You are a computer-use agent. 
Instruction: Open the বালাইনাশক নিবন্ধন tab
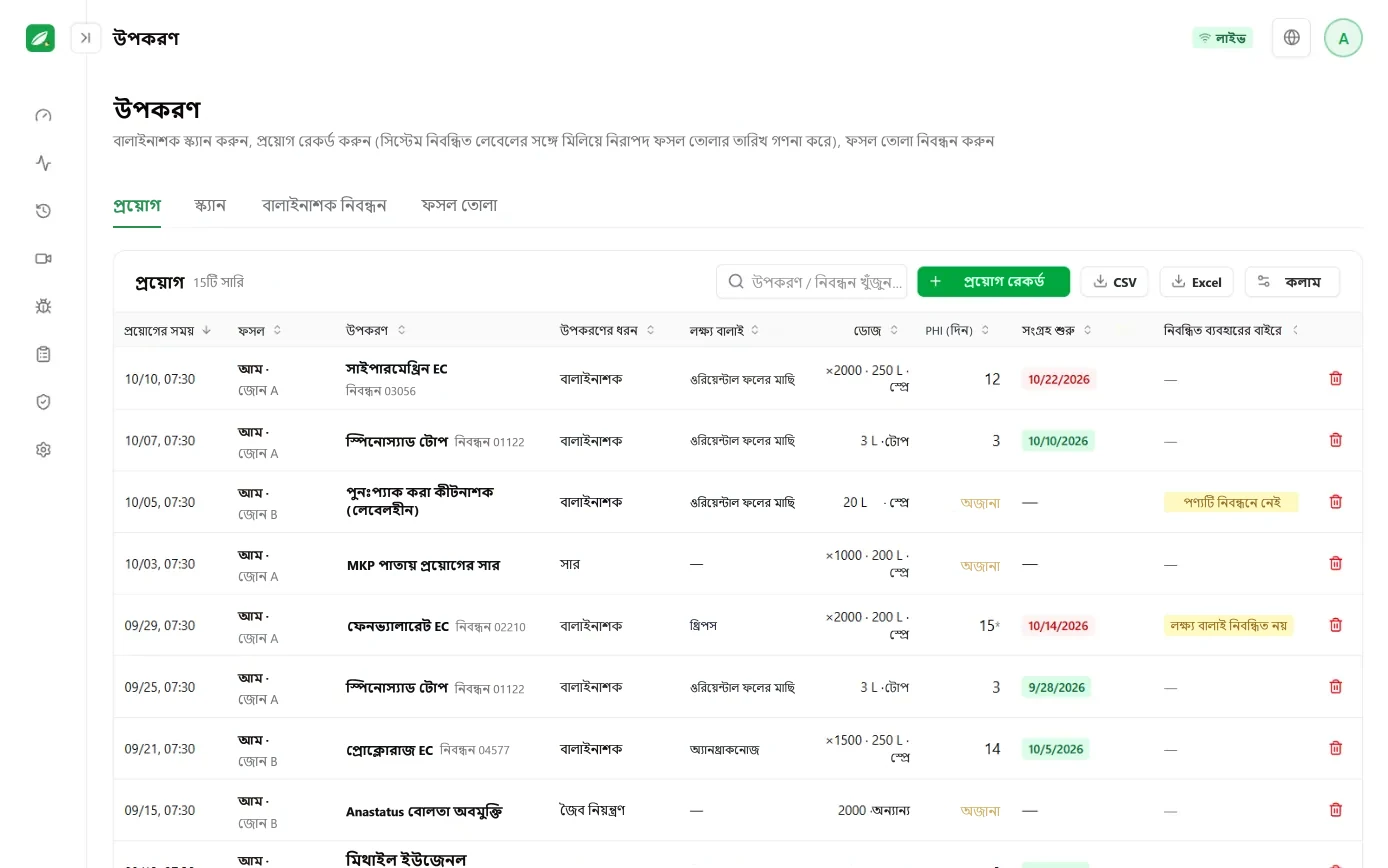click(x=324, y=206)
